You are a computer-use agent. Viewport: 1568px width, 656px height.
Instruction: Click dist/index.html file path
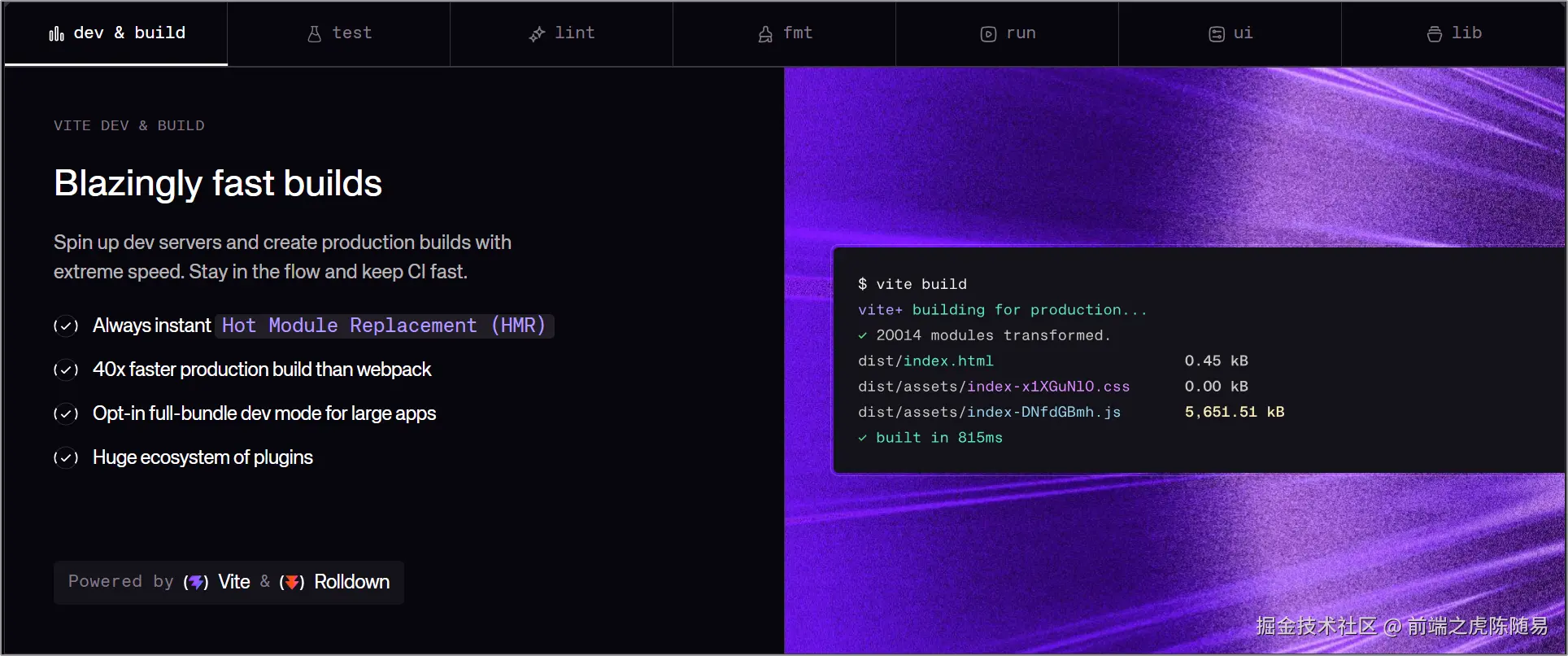click(x=926, y=361)
